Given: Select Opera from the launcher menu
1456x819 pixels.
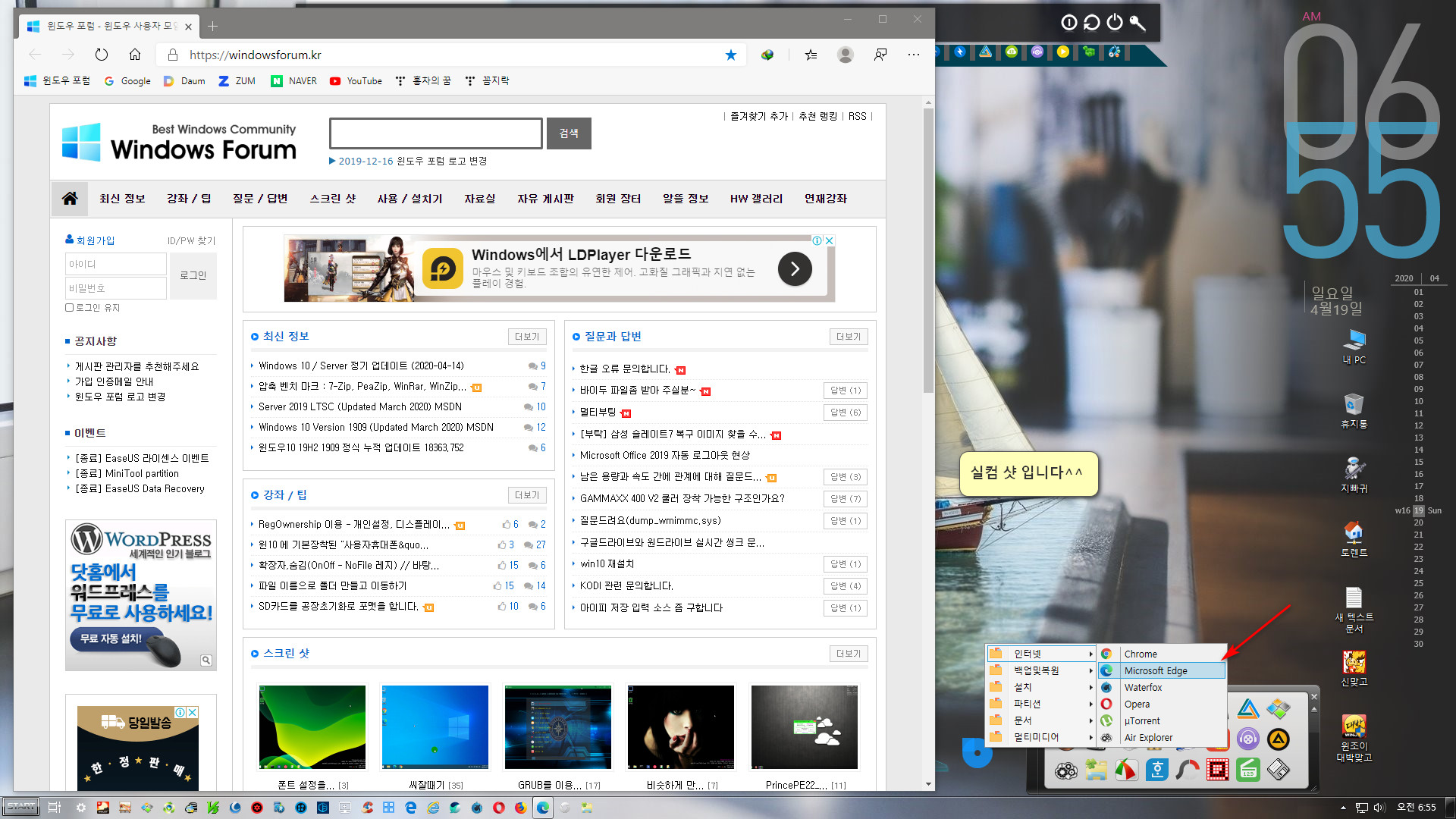Looking at the screenshot, I should coord(1162,704).
